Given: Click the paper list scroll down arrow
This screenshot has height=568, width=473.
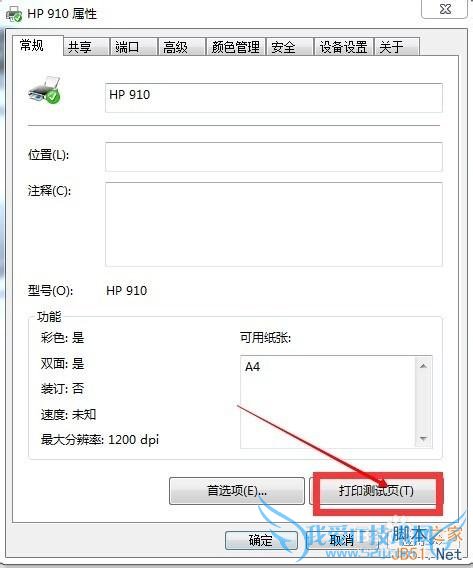Looking at the screenshot, I should point(423,439).
